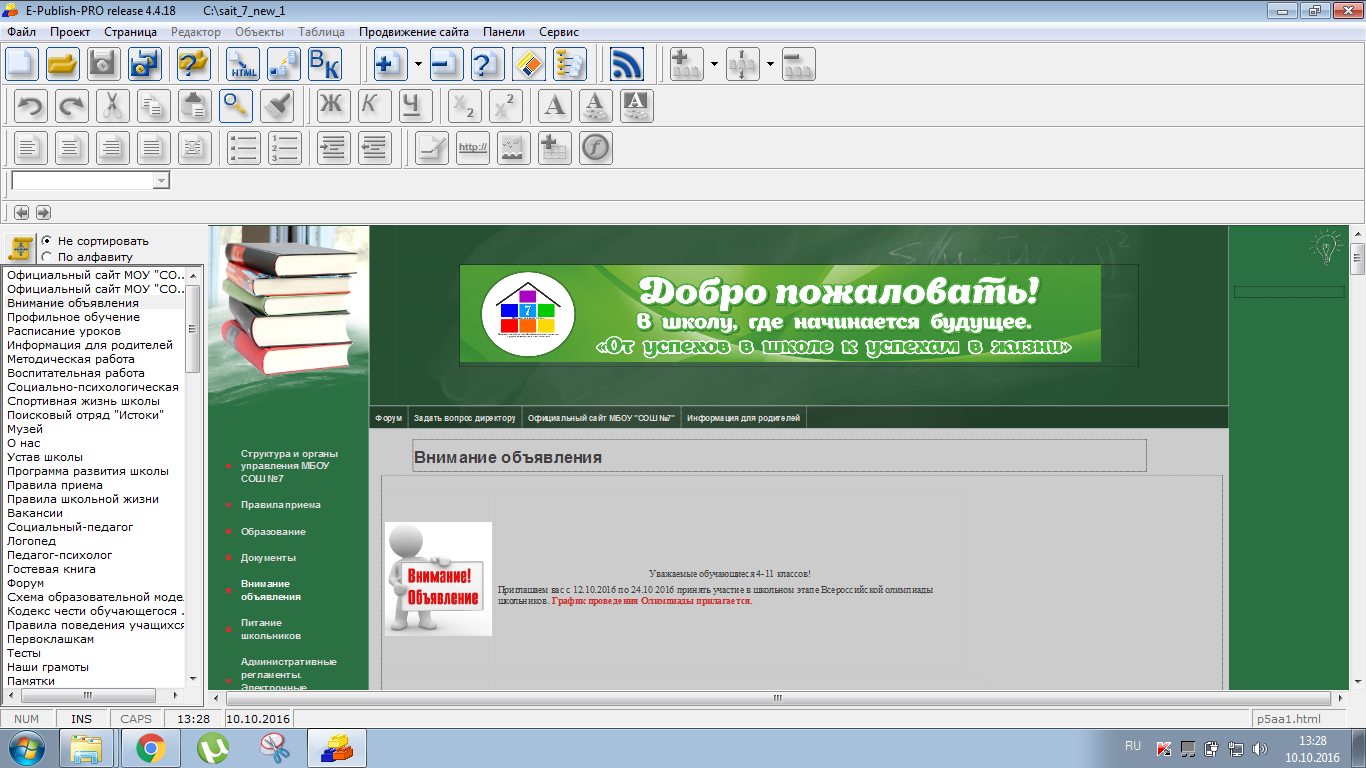1366x768 pixels.
Task: Open the 'Проект' menu
Action: pos(70,32)
